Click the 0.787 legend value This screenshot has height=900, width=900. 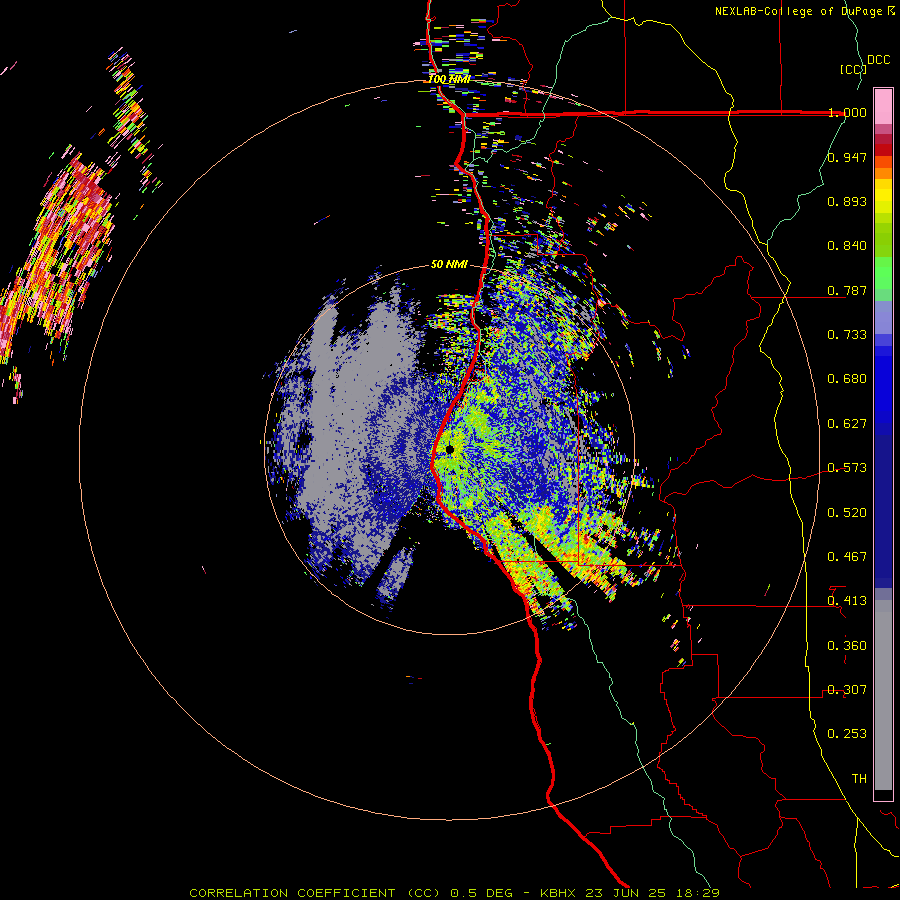(847, 290)
